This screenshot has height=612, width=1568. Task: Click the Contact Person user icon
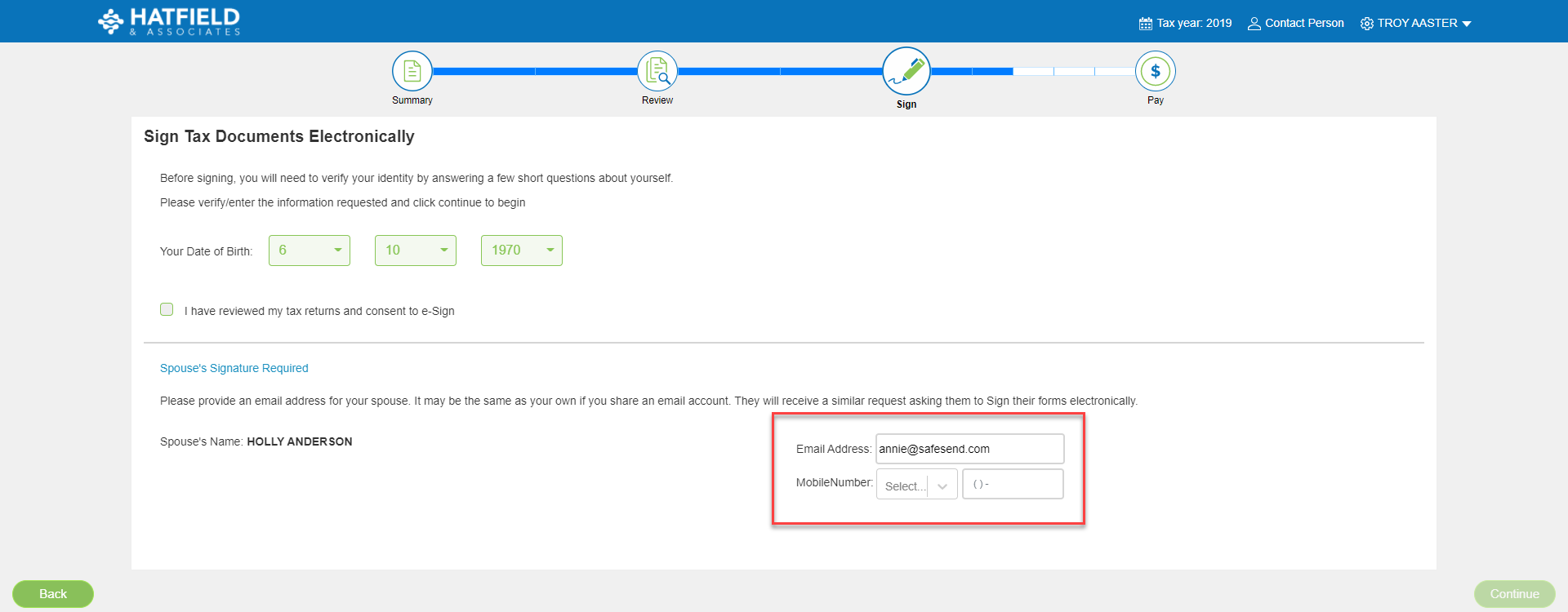pos(1254,24)
